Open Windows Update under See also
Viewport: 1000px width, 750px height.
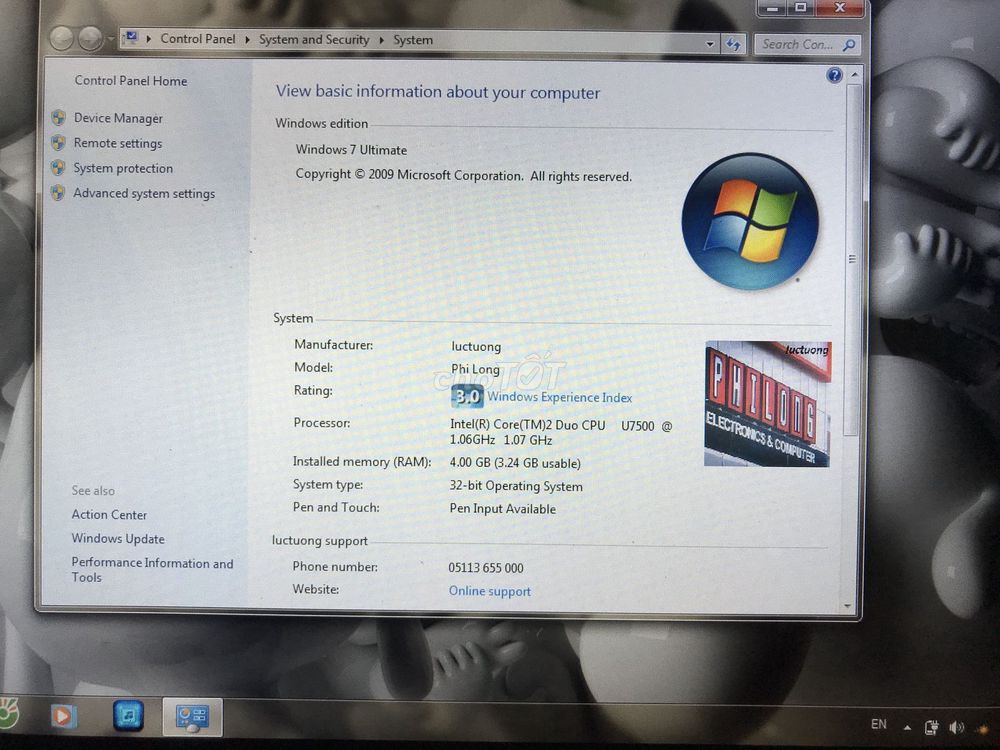pos(118,539)
